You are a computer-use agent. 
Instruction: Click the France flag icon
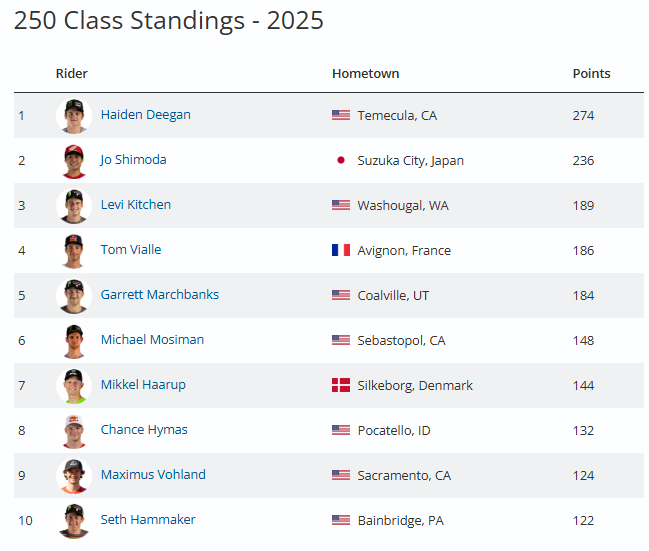point(340,250)
